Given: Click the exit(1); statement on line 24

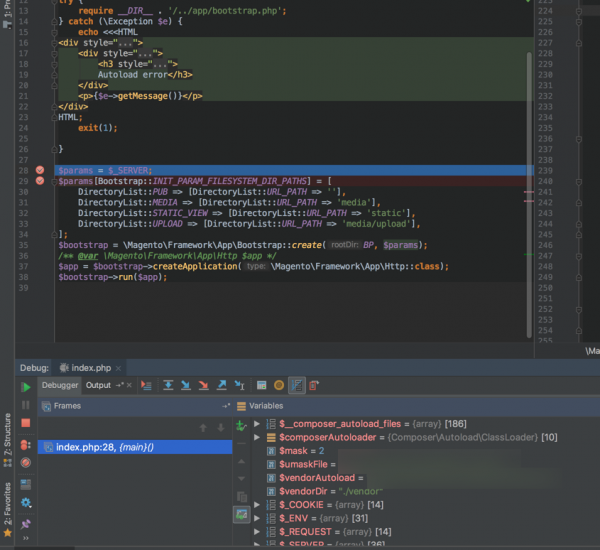Looking at the screenshot, I should 98,128.
